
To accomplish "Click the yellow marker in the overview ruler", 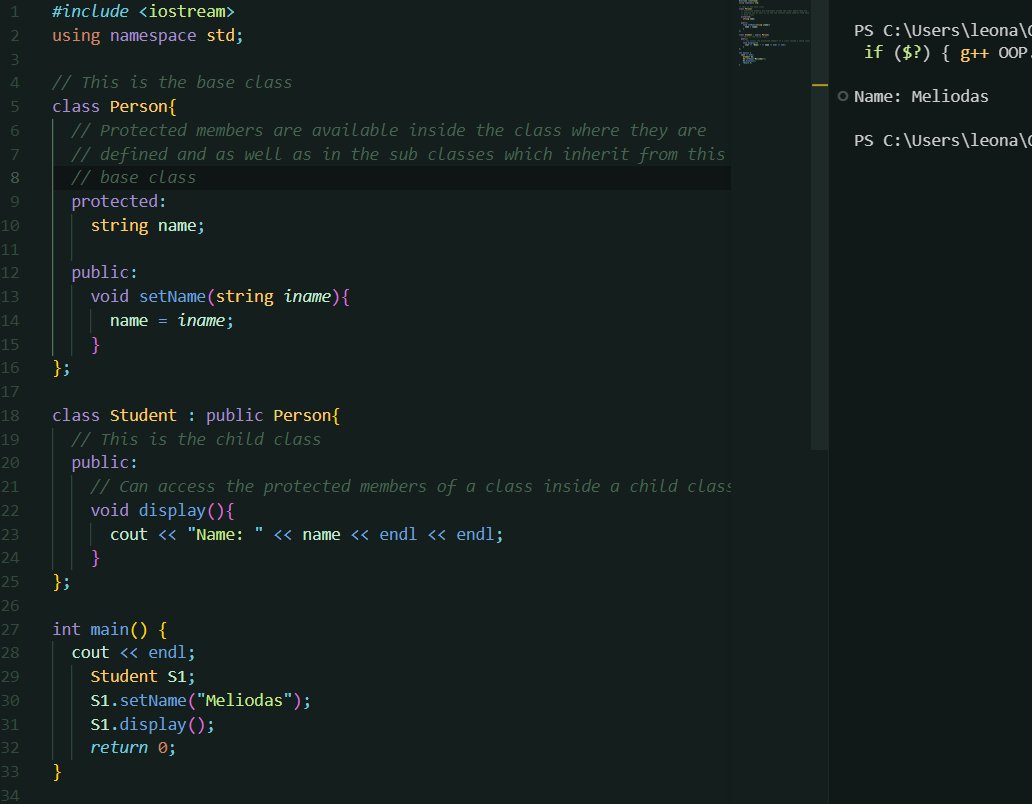I will 819,85.
